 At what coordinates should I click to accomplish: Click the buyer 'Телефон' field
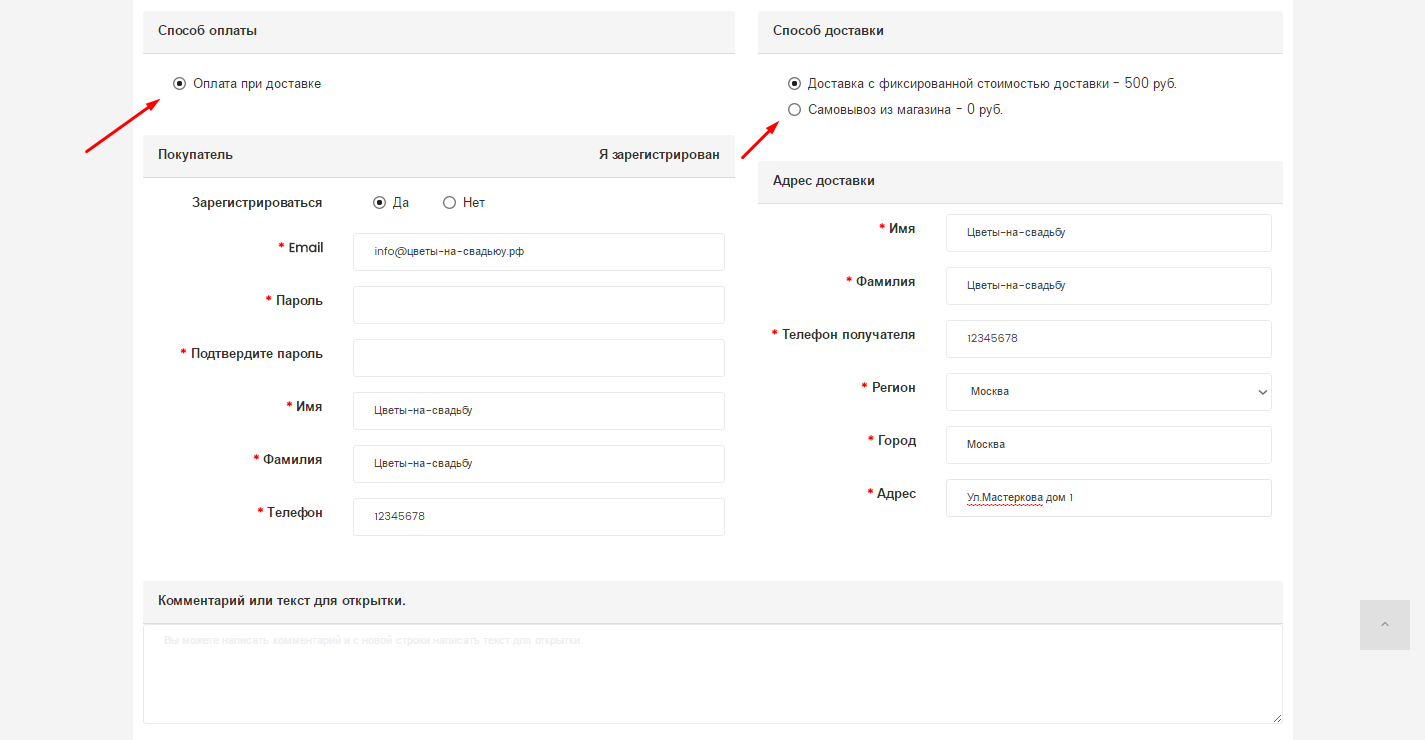pyautogui.click(x=538, y=517)
